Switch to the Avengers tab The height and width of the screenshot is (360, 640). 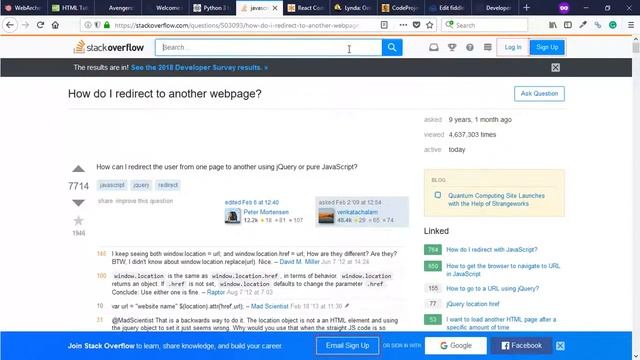pyautogui.click(x=118, y=8)
